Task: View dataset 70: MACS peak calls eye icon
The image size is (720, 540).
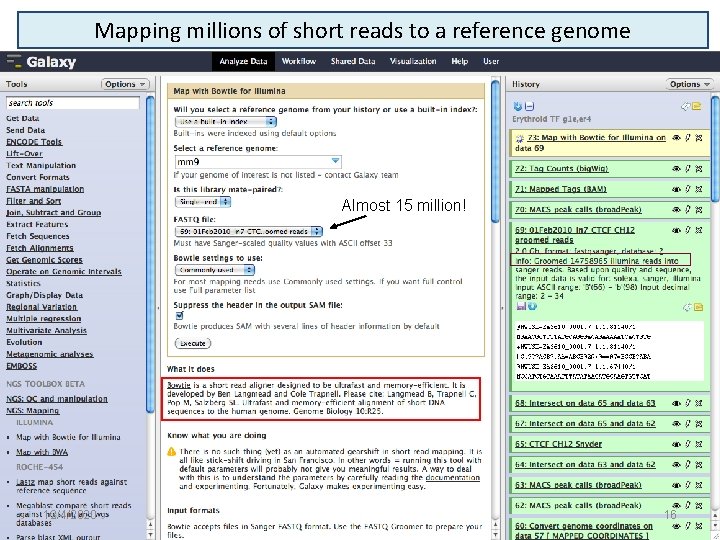Action: (x=676, y=210)
